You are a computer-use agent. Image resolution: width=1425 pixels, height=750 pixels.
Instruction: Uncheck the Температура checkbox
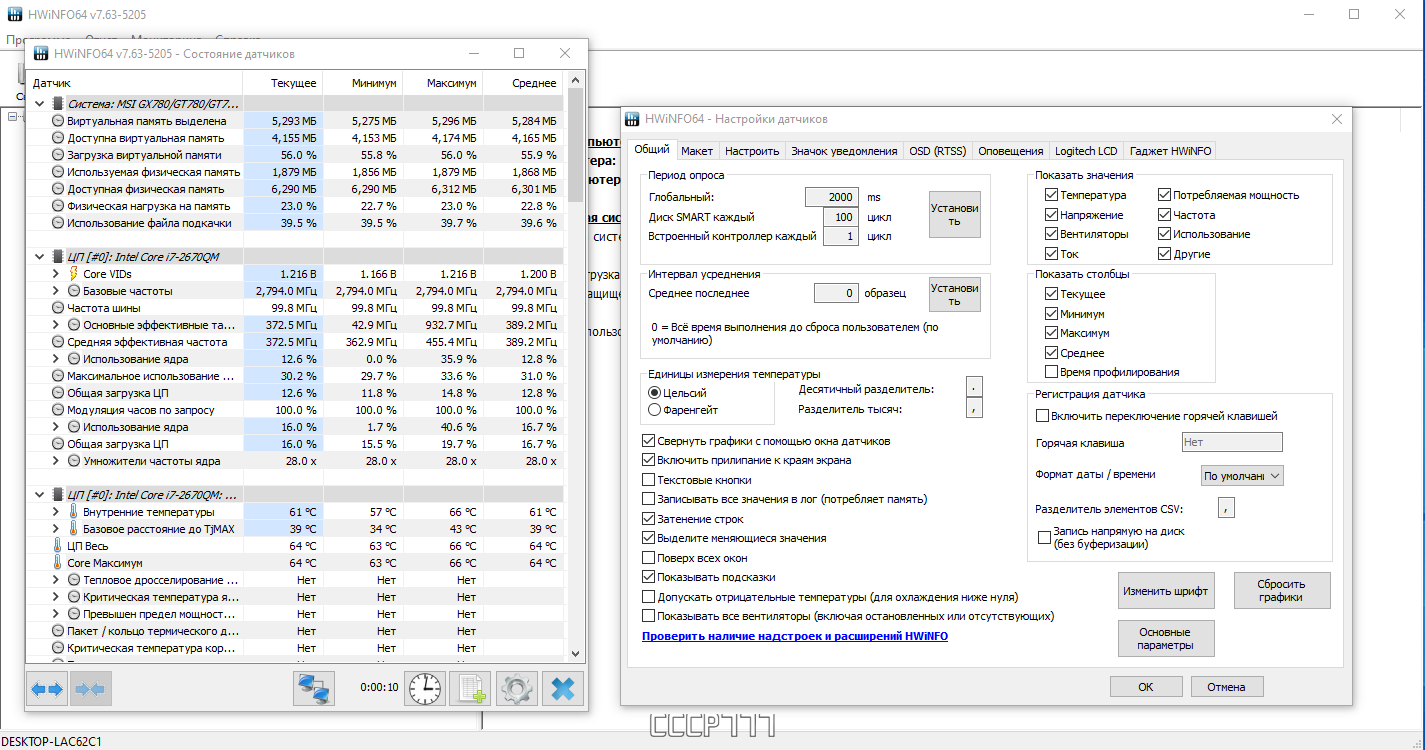tap(1051, 195)
